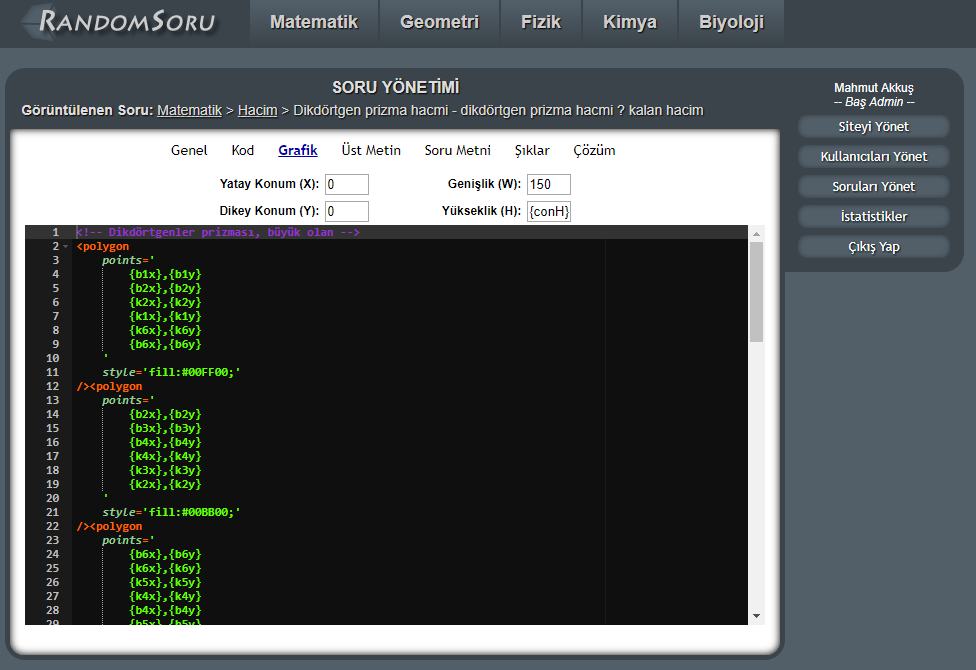Image resolution: width=976 pixels, height=670 pixels.
Task: Open the Soruları Yönet button
Action: (873, 186)
